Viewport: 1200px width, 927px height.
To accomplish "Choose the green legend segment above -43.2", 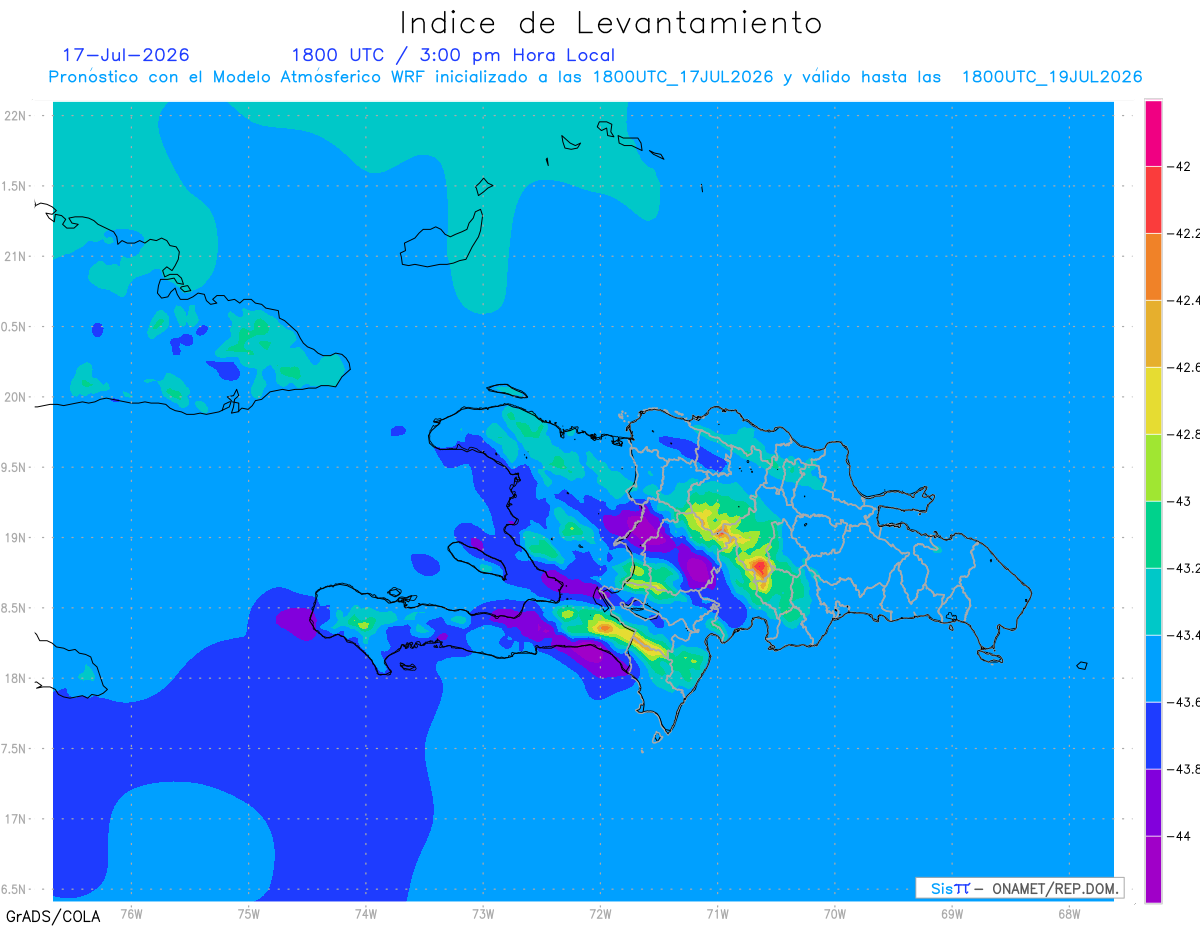I will point(1153,535).
